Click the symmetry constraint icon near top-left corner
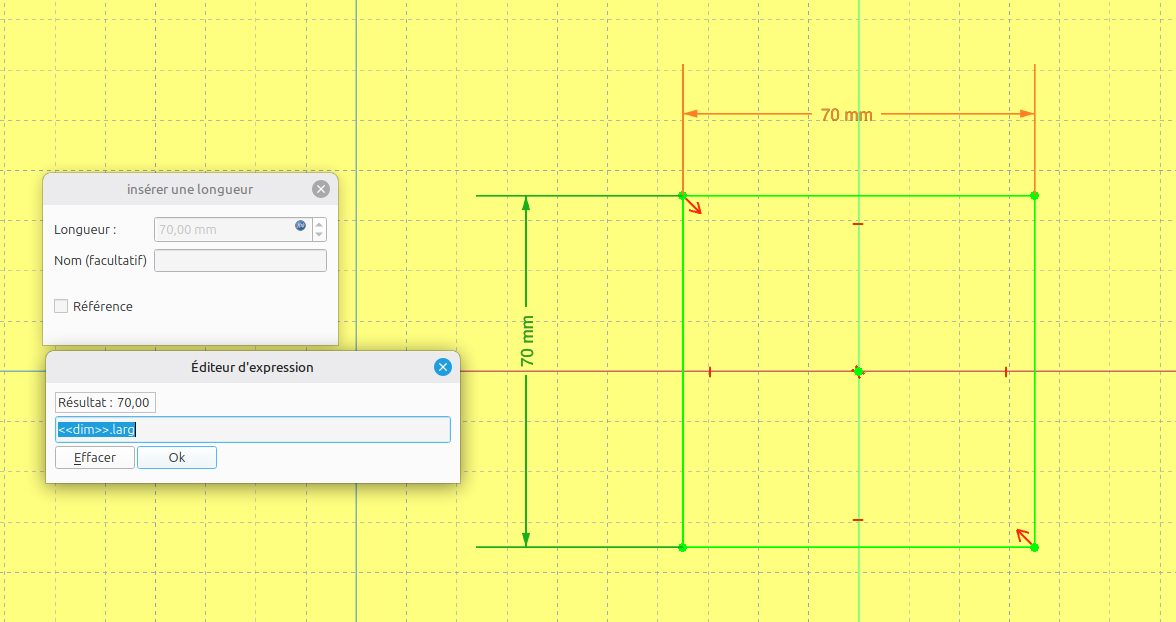The width and height of the screenshot is (1176, 622). pyautogui.click(x=694, y=207)
